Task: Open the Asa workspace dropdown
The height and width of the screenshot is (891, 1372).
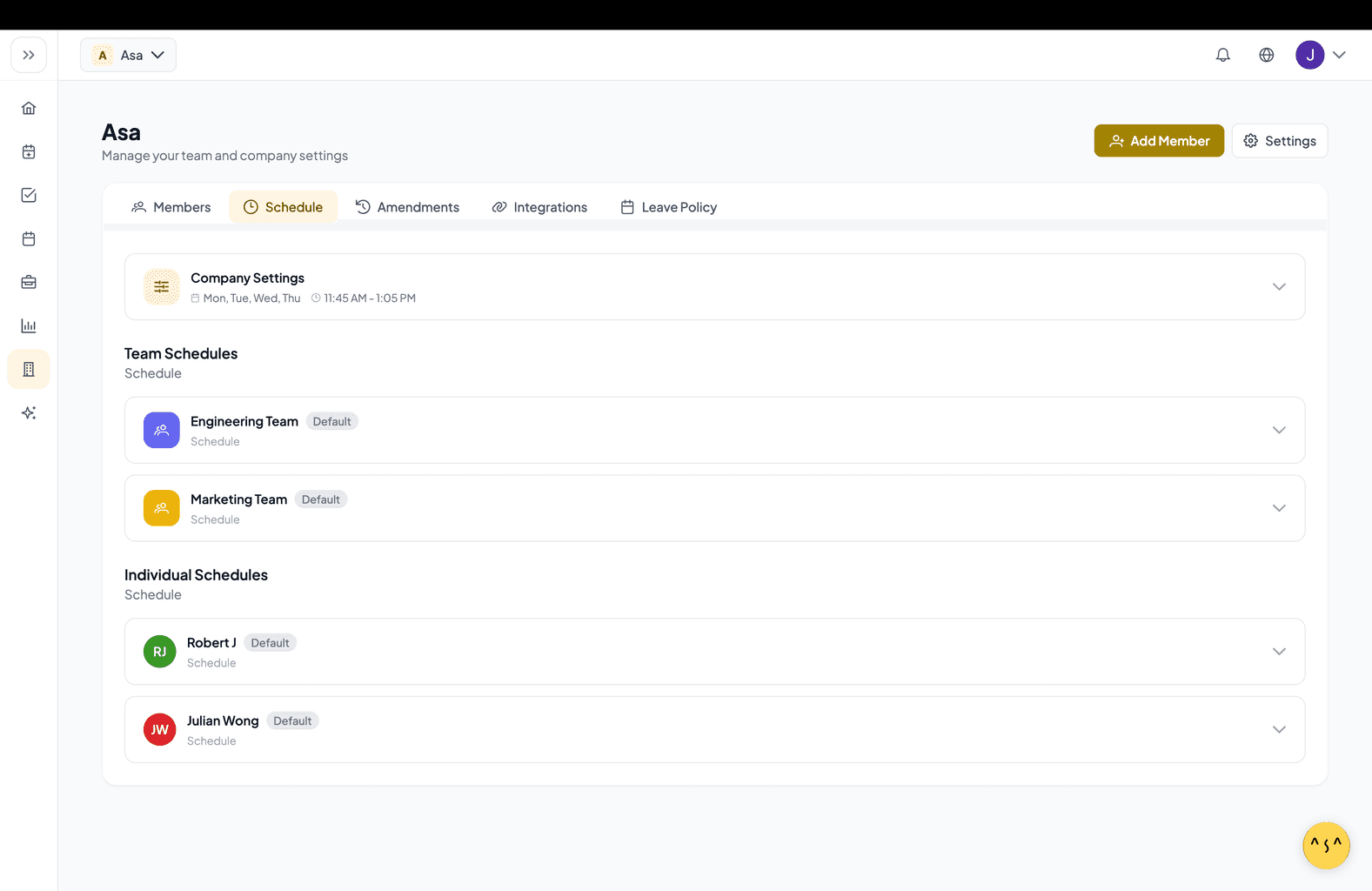Action: (129, 55)
